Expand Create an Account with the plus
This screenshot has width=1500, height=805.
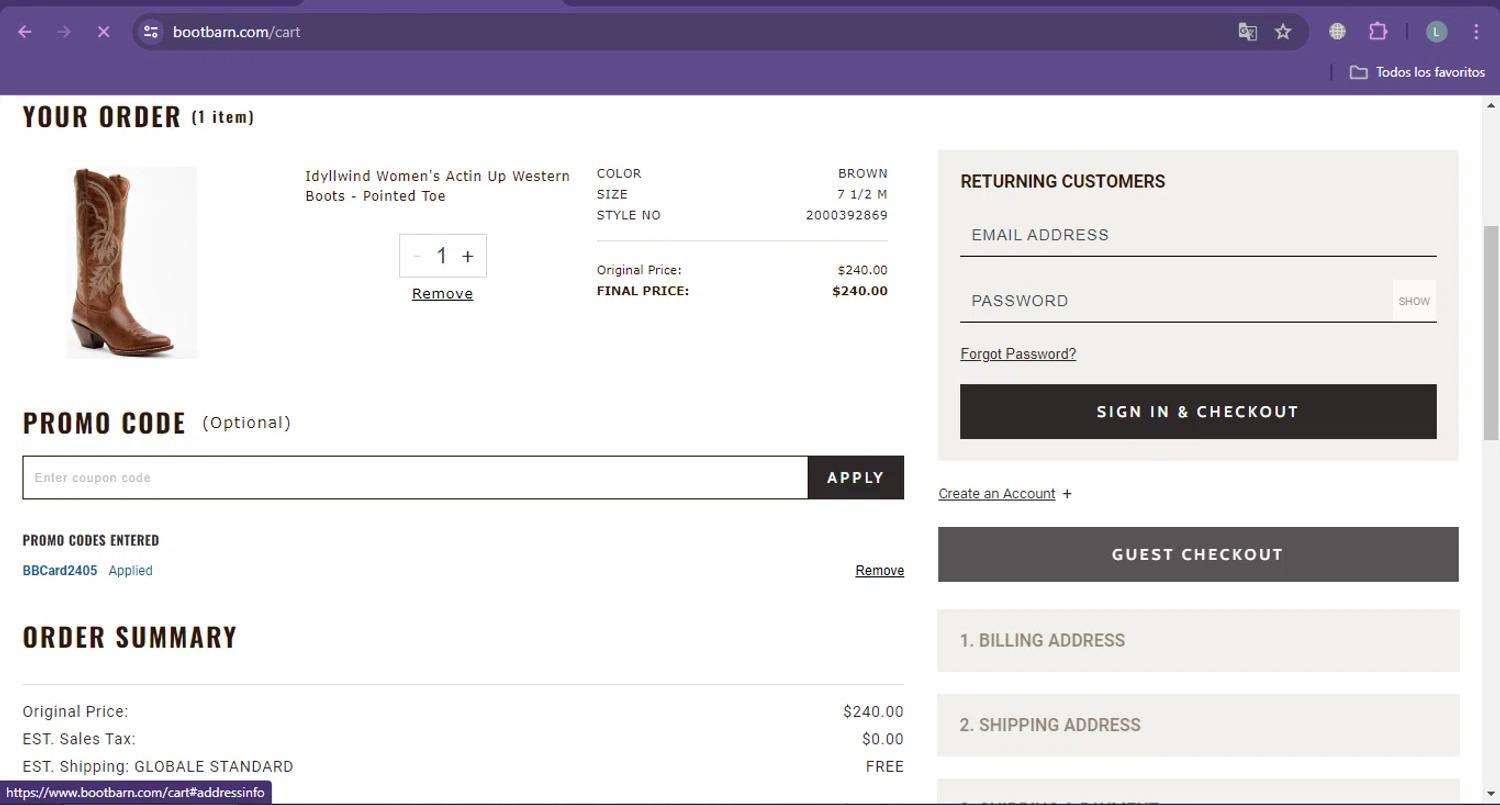pyautogui.click(x=1067, y=493)
